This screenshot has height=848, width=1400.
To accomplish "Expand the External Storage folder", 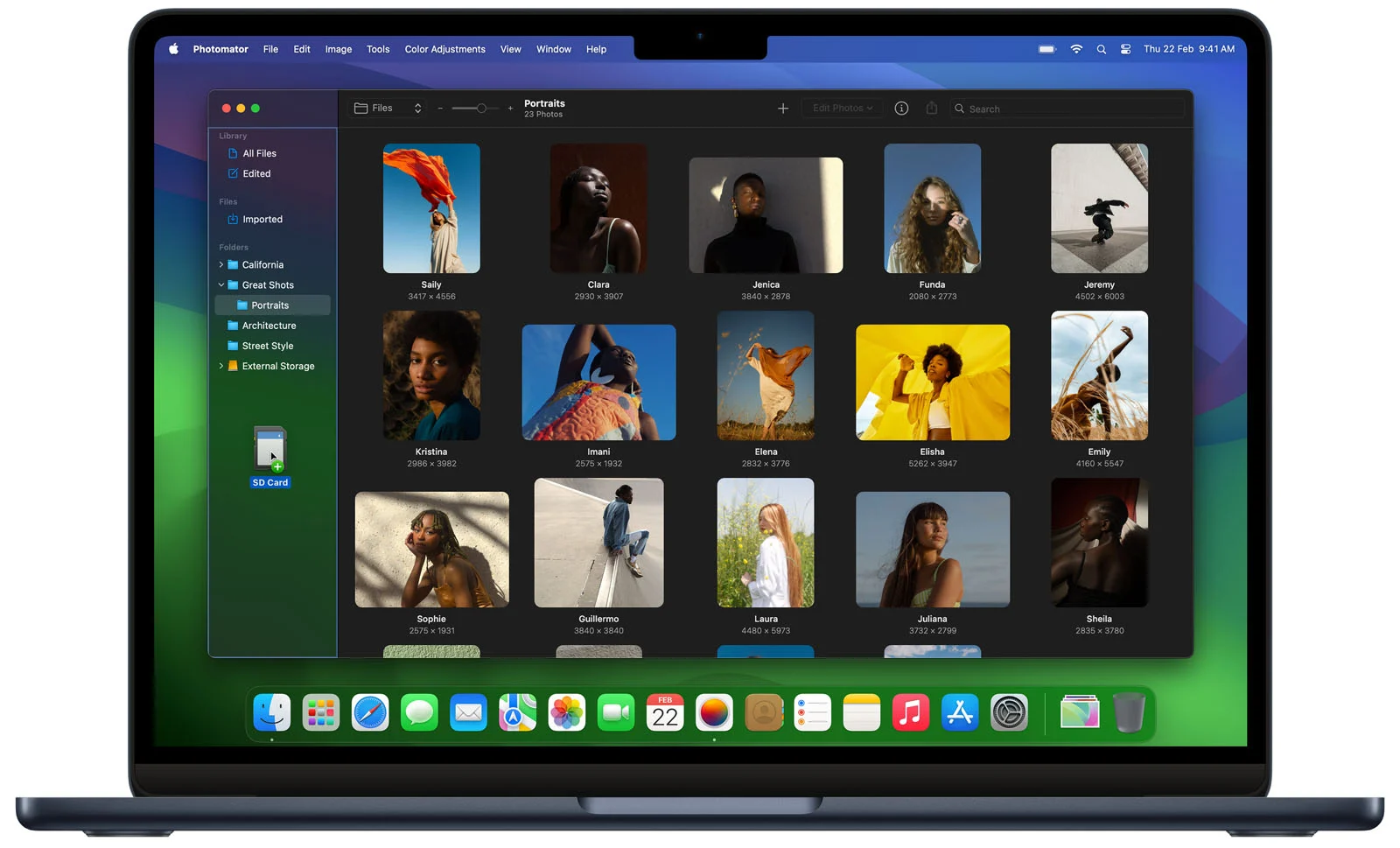I will click(221, 367).
